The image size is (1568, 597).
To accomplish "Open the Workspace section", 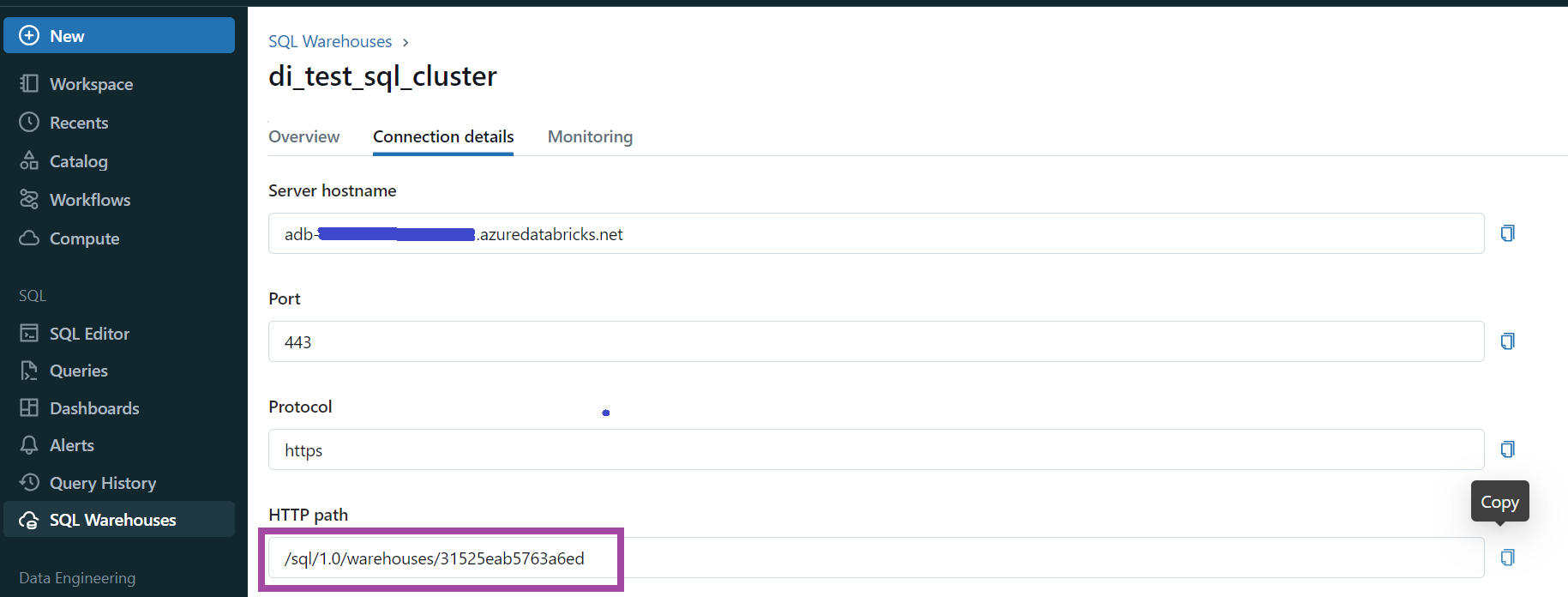I will [91, 83].
